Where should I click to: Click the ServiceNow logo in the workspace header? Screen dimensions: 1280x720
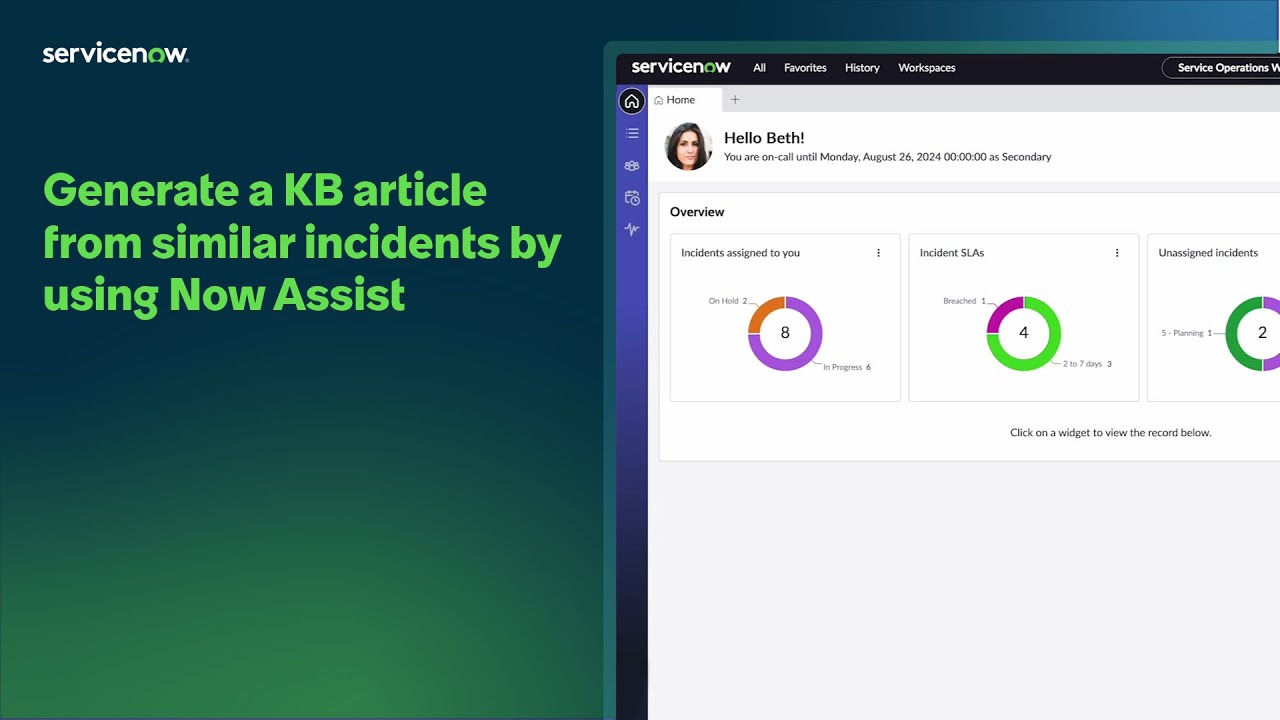coord(680,67)
